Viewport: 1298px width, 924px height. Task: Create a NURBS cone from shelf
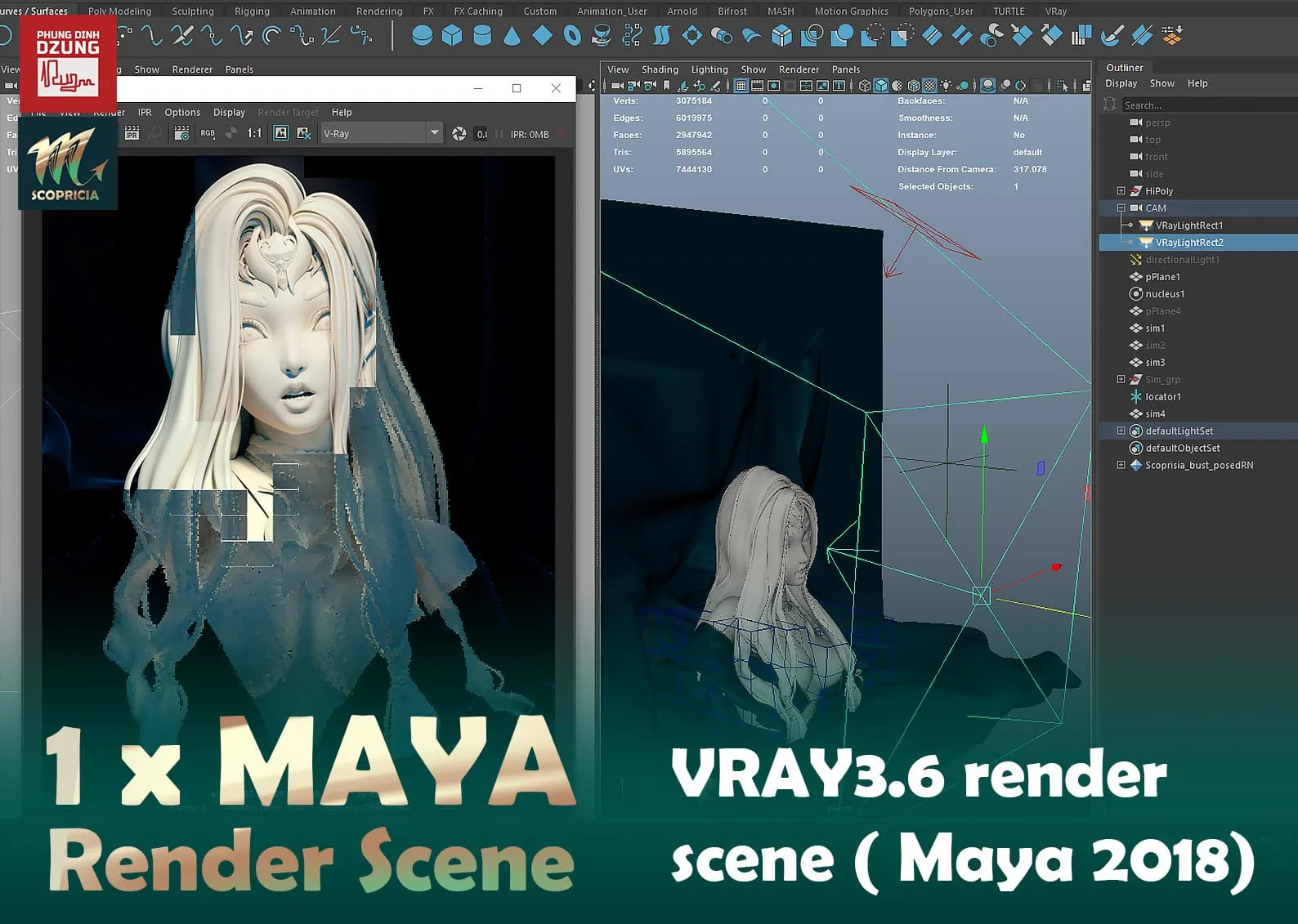point(512,36)
